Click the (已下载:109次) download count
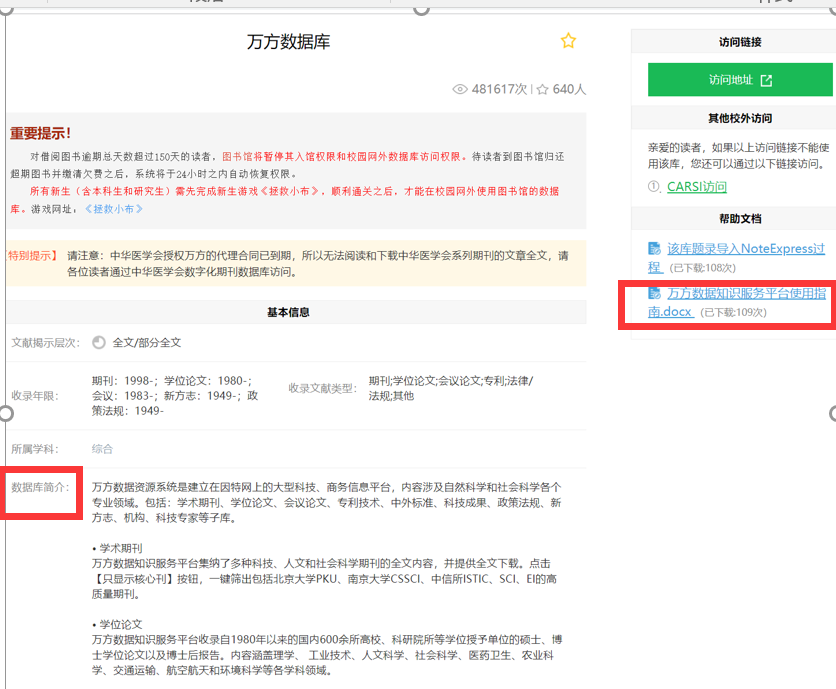This screenshot has width=836, height=689. click(x=733, y=313)
